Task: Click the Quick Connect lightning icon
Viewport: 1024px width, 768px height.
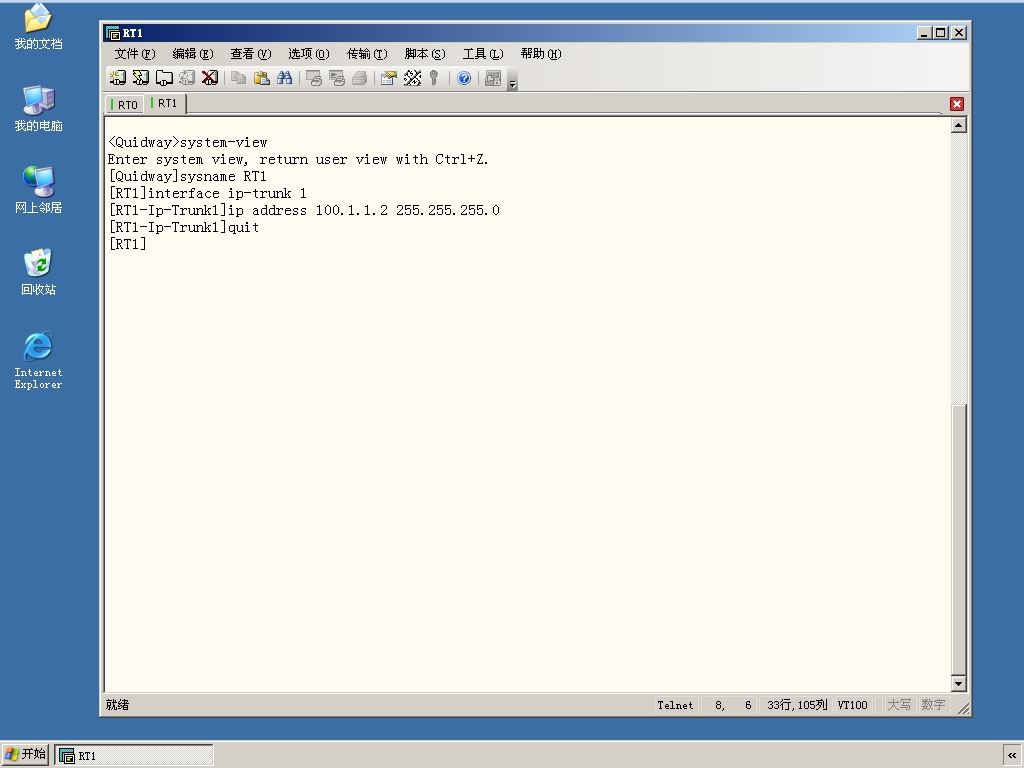Action: pos(140,78)
